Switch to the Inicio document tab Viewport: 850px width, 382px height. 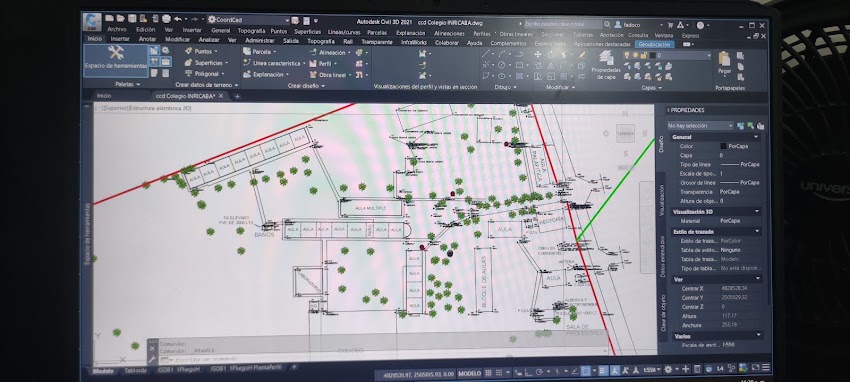(104, 95)
